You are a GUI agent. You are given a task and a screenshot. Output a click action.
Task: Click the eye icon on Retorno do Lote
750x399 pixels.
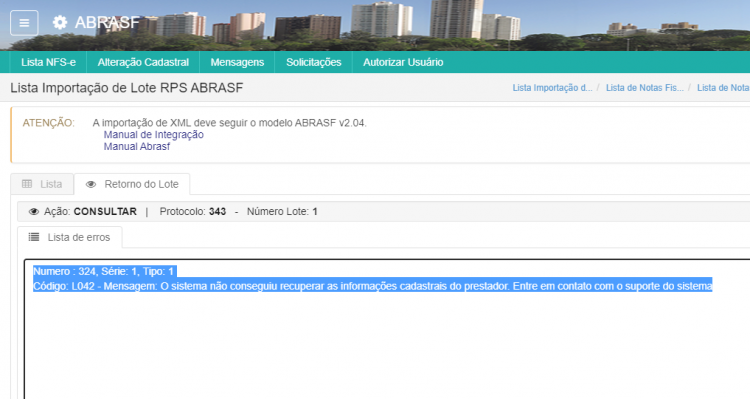click(x=91, y=185)
